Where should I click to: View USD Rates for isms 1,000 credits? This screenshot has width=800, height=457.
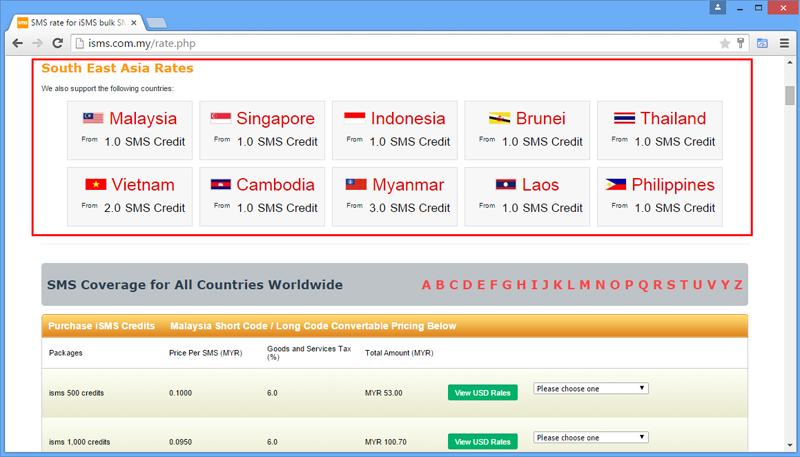click(x=483, y=442)
